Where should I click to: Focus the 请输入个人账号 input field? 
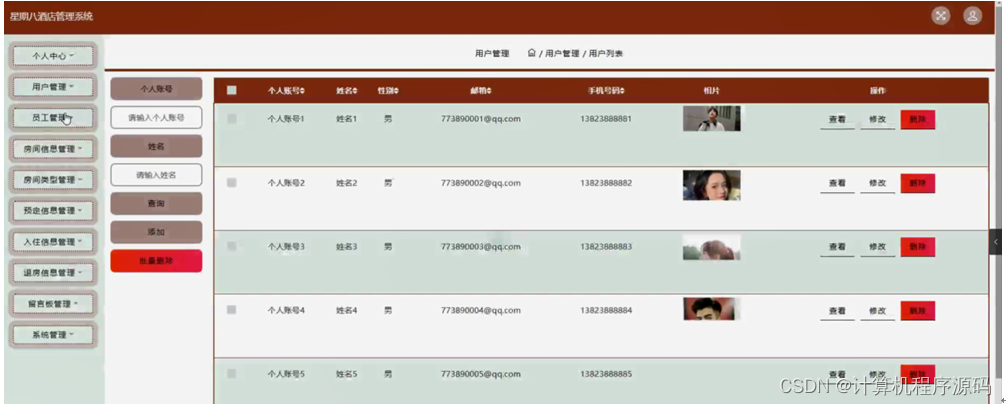tap(156, 118)
